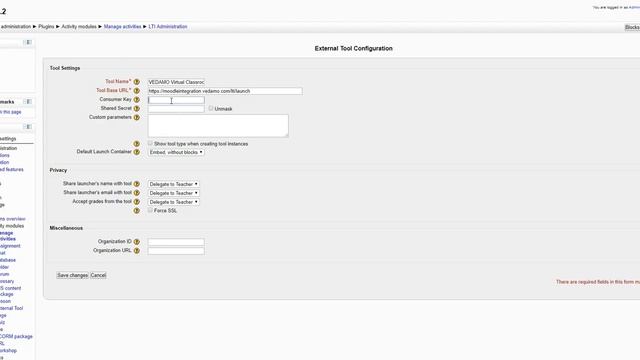Open Accept grades from the tool dropdown
The width and height of the screenshot is (640, 360).
coord(173,202)
